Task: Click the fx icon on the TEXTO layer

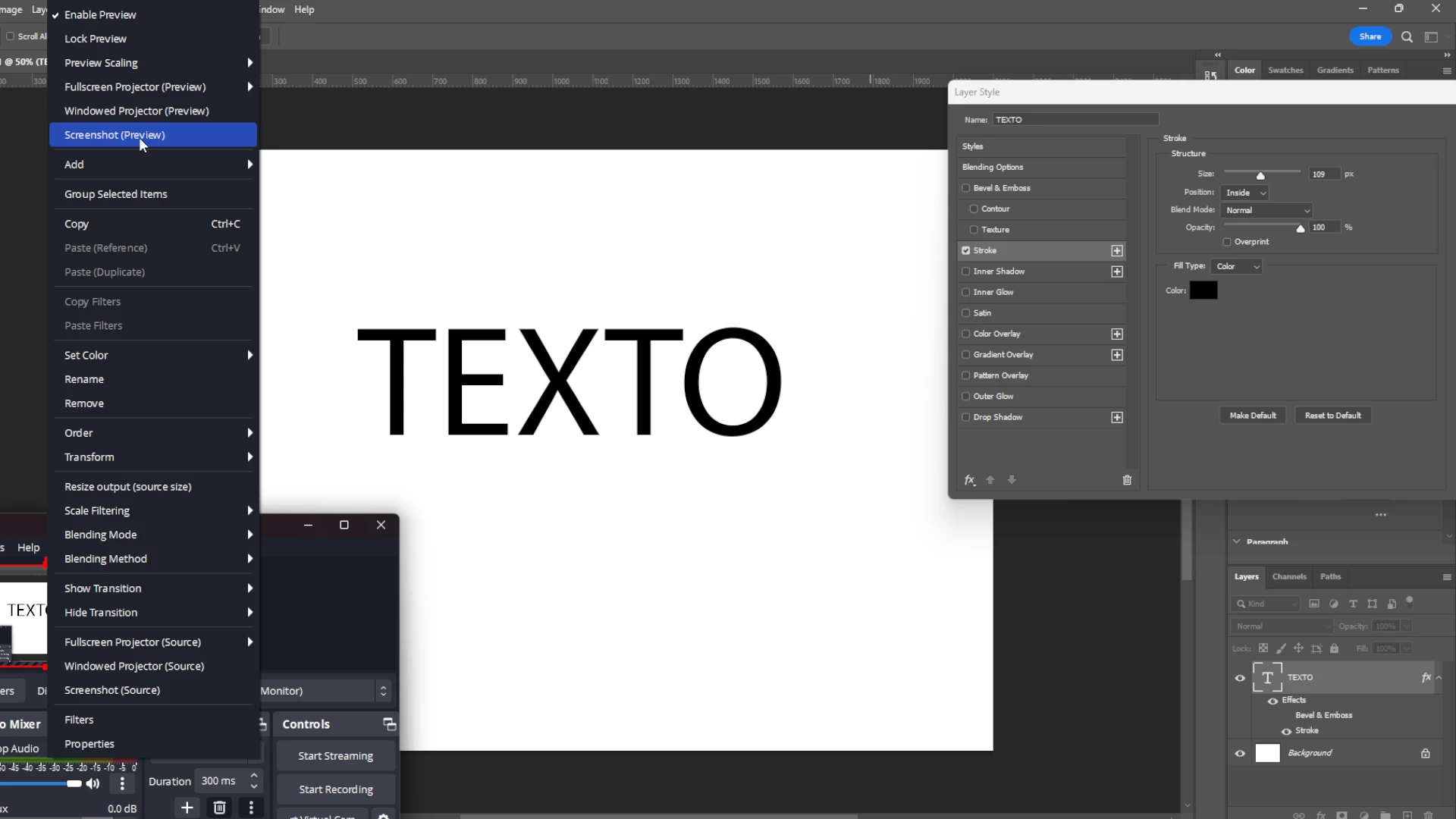Action: click(1426, 677)
